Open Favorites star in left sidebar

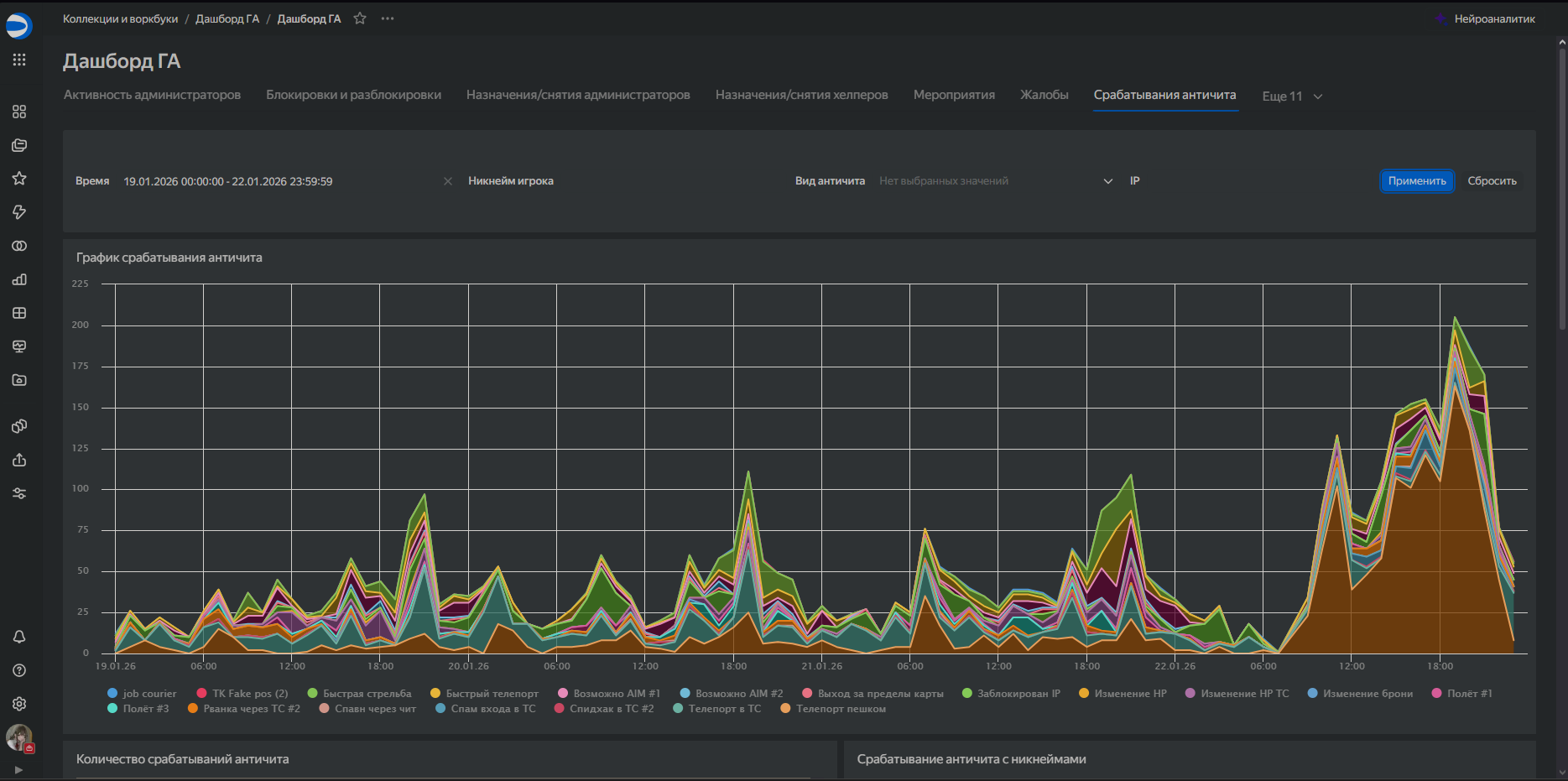click(x=19, y=179)
